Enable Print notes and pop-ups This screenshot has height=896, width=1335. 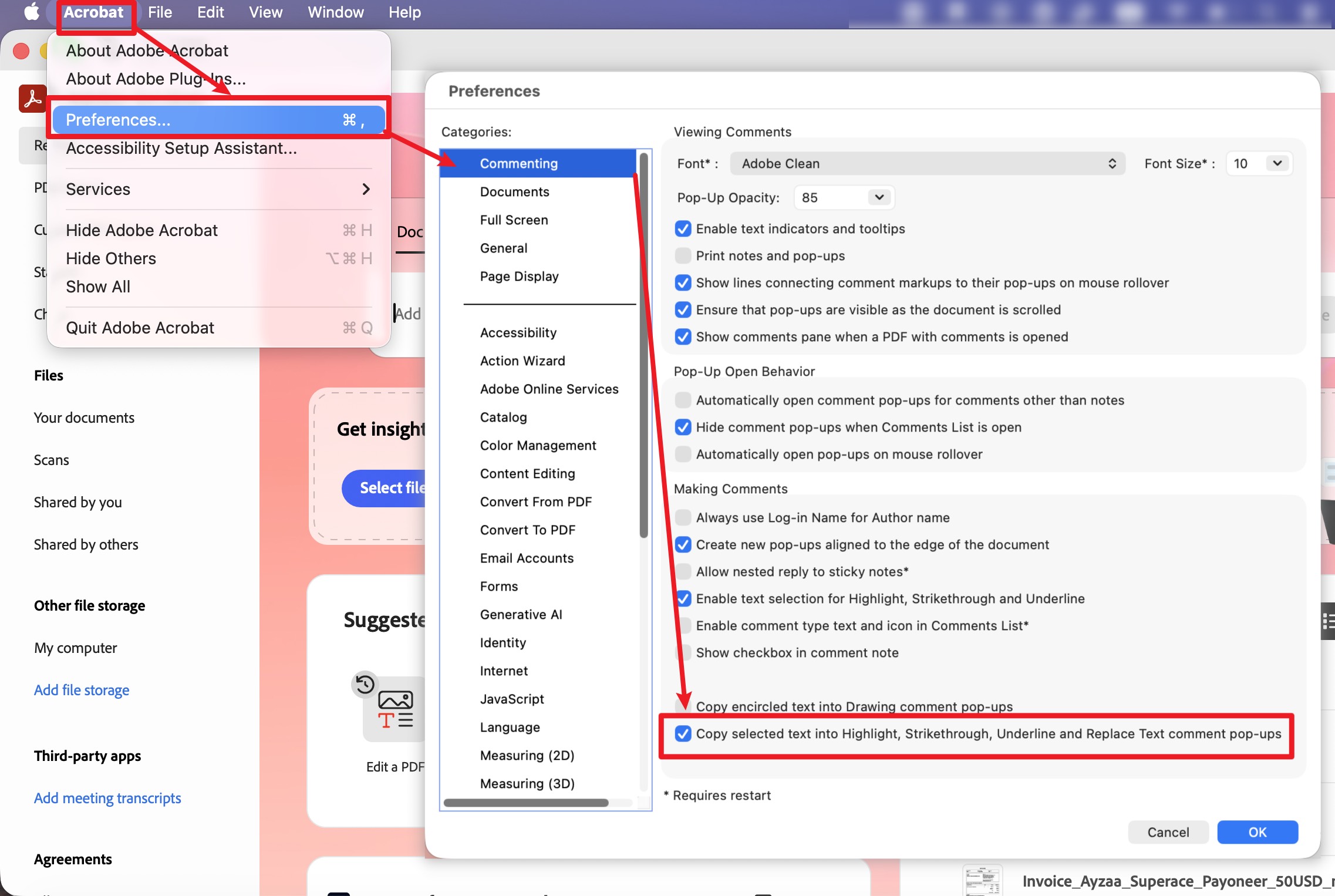(683, 256)
